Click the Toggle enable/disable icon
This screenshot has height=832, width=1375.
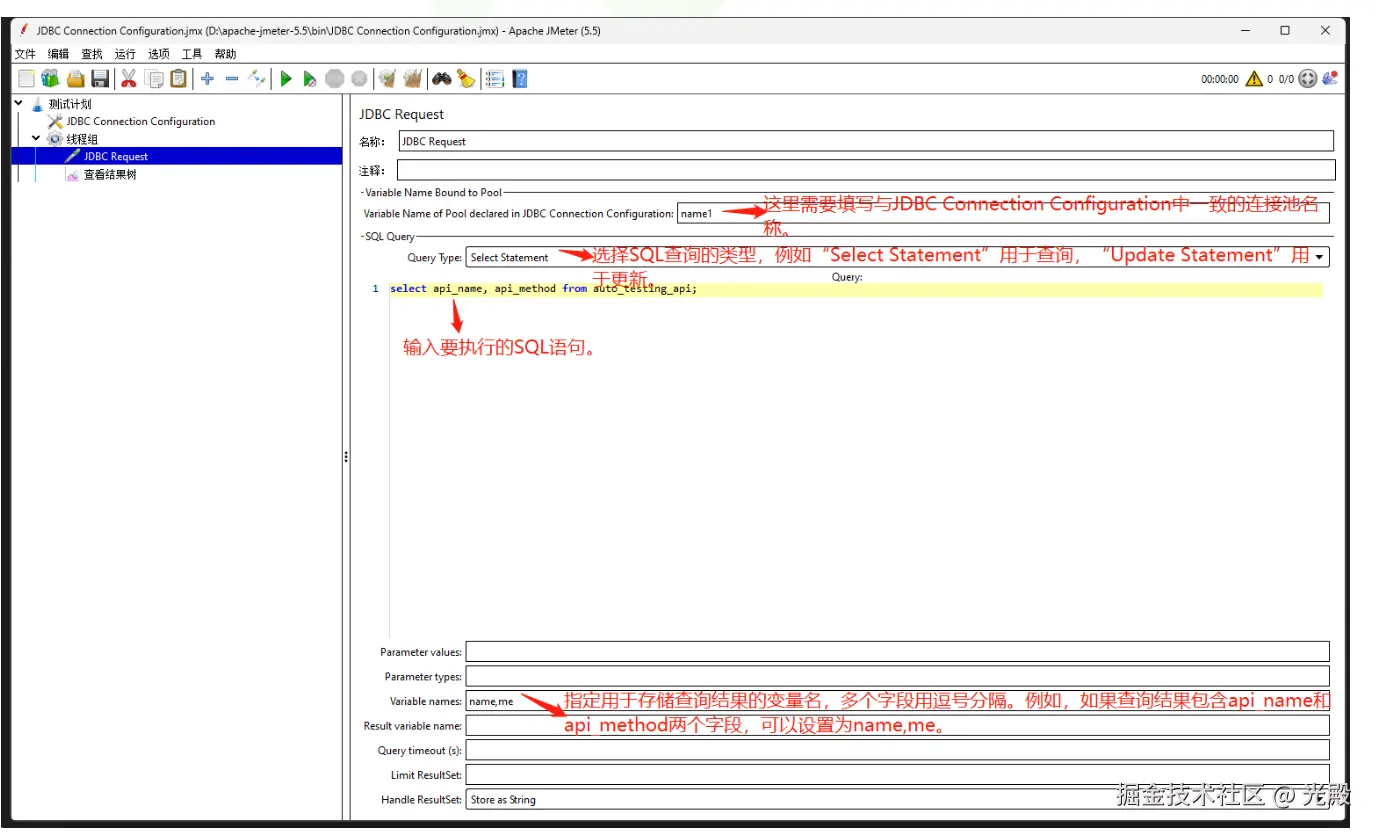[x=257, y=78]
